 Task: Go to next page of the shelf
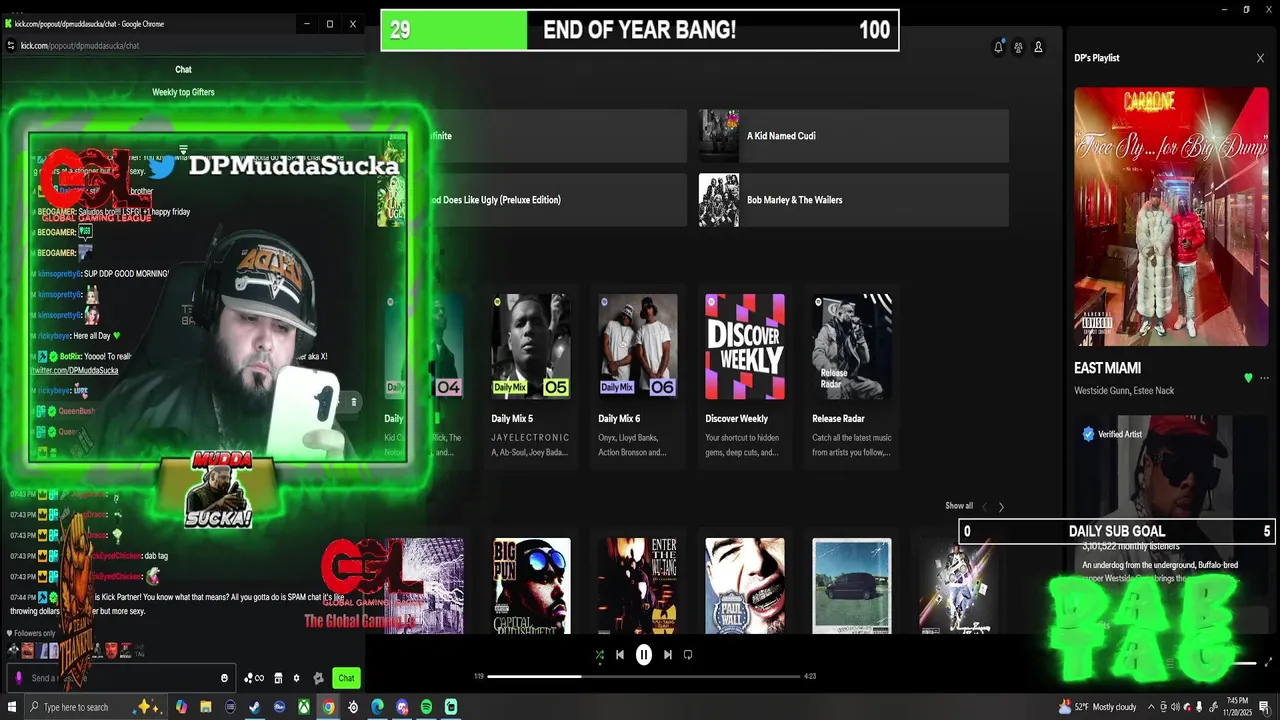pyautogui.click(x=1001, y=507)
